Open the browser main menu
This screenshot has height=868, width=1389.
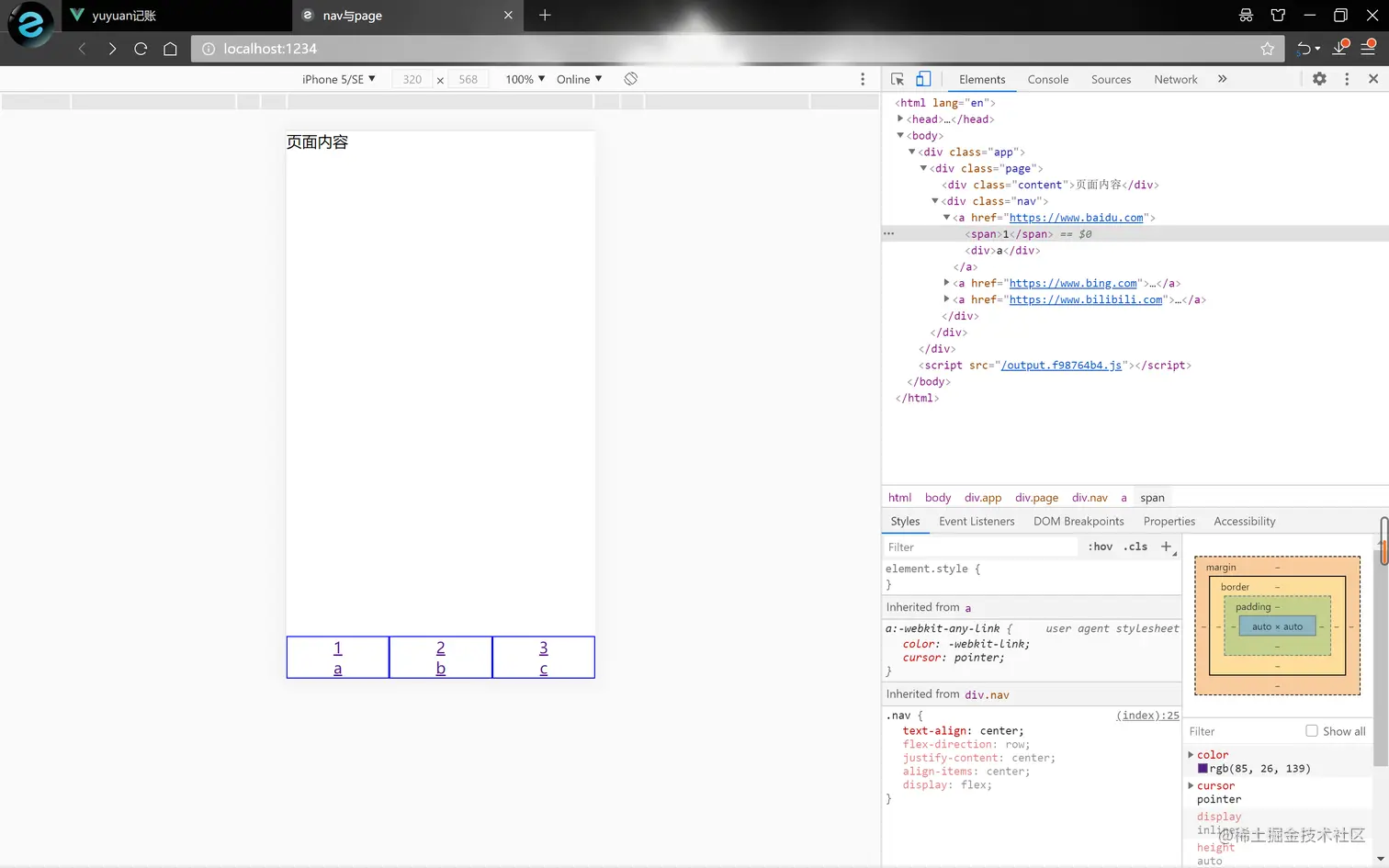tap(1368, 48)
